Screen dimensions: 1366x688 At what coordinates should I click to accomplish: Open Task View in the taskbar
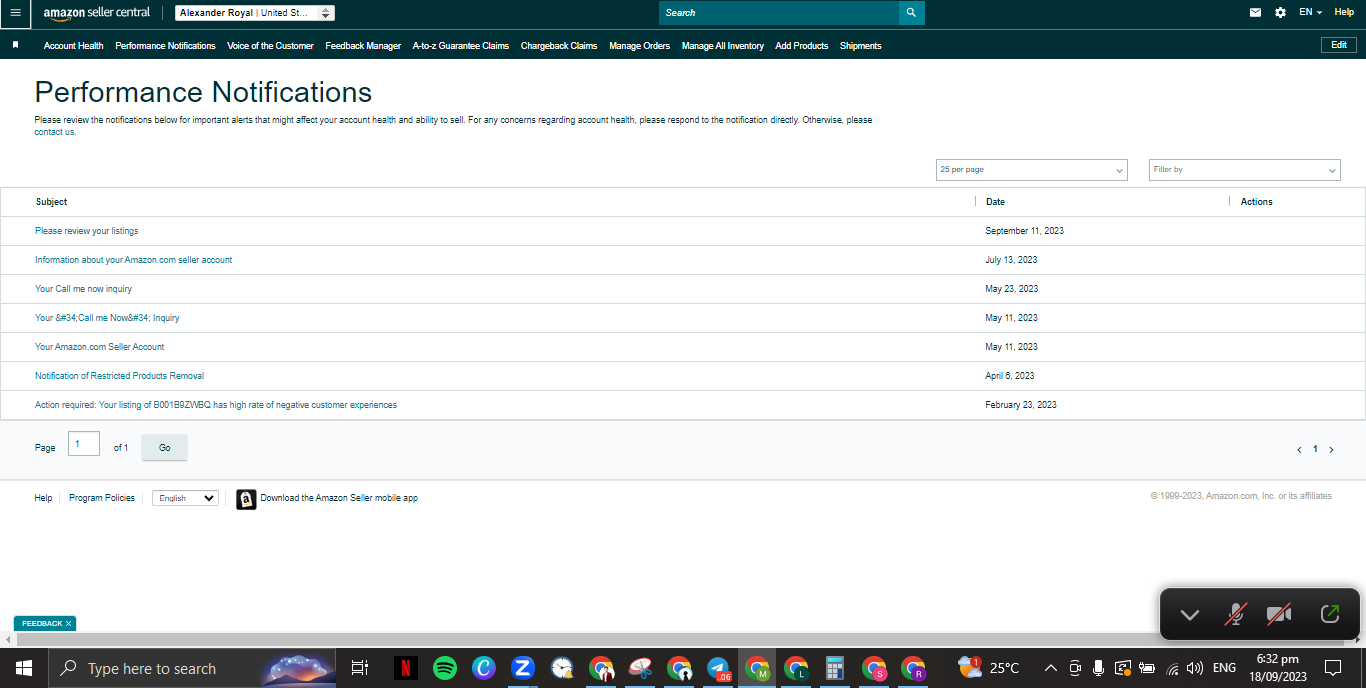(x=360, y=668)
